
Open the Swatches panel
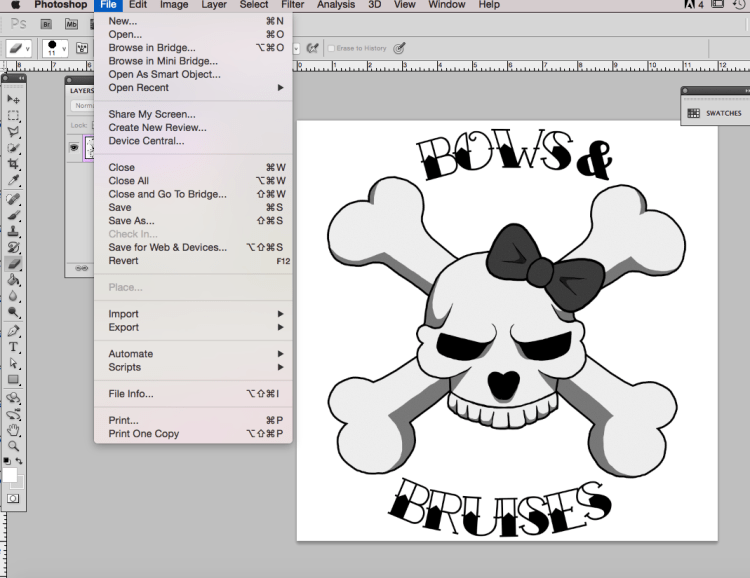coord(713,113)
